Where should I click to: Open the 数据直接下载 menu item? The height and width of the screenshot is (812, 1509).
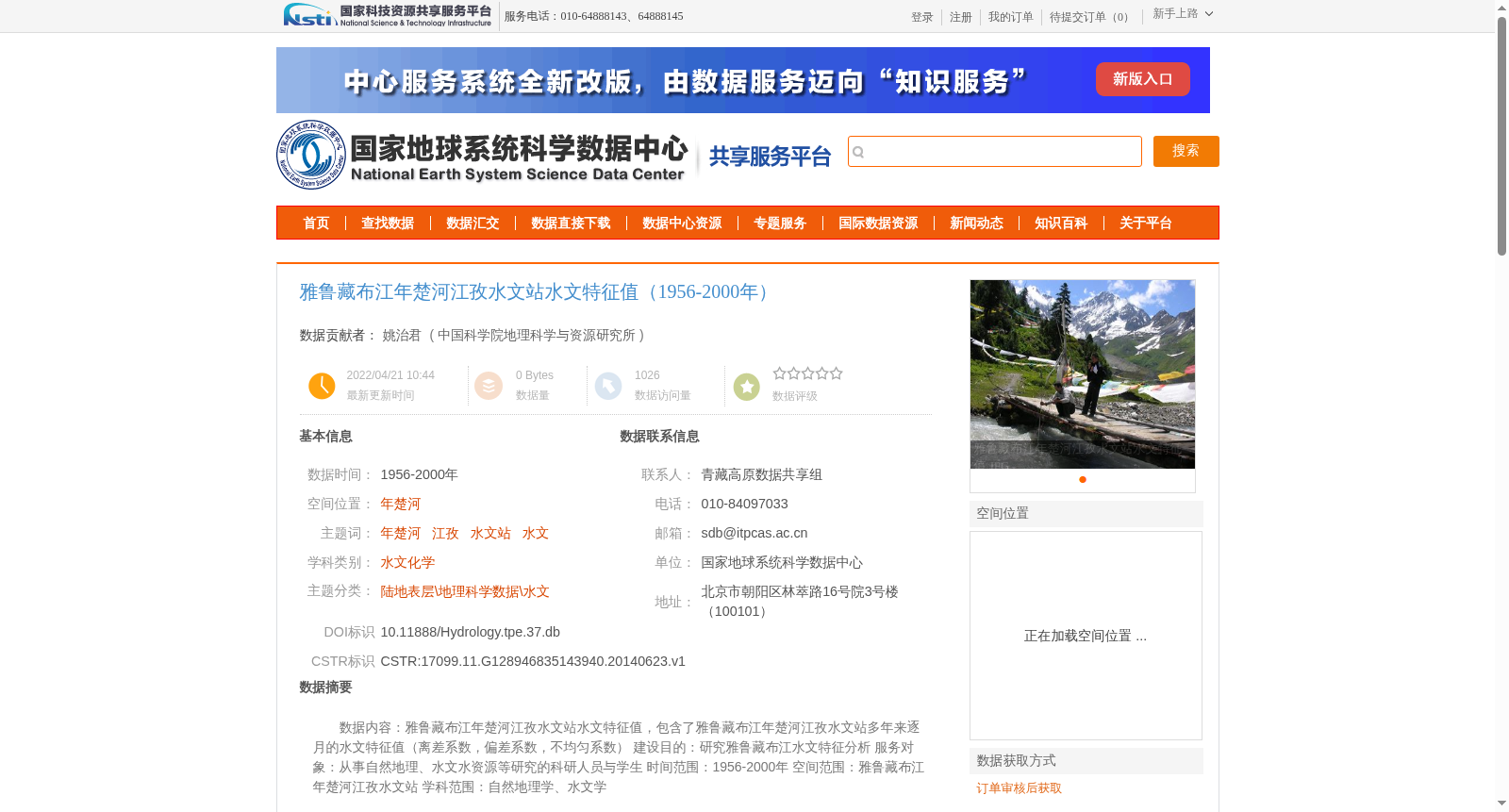[x=571, y=224]
